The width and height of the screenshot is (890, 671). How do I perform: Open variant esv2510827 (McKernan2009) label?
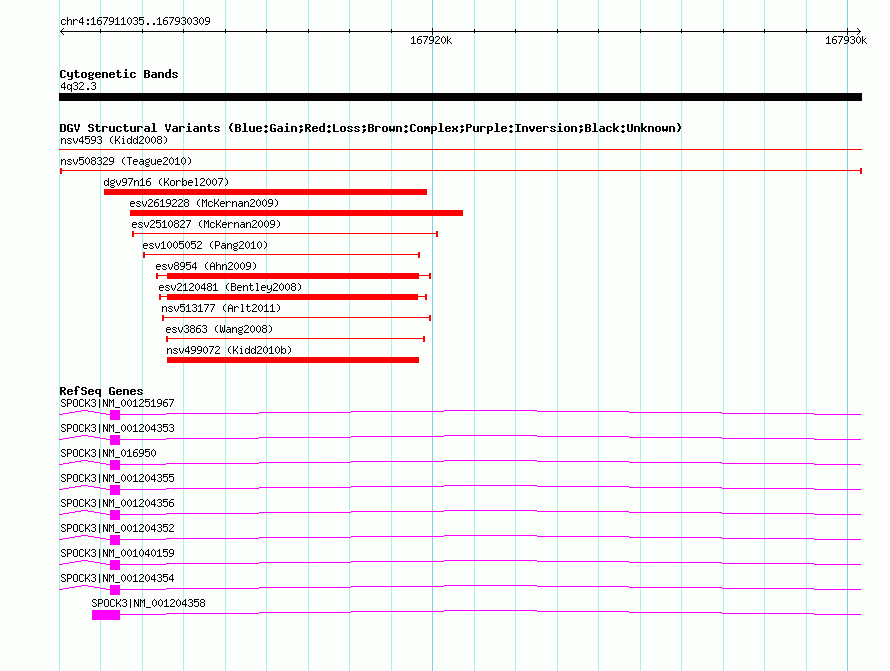[x=206, y=224]
